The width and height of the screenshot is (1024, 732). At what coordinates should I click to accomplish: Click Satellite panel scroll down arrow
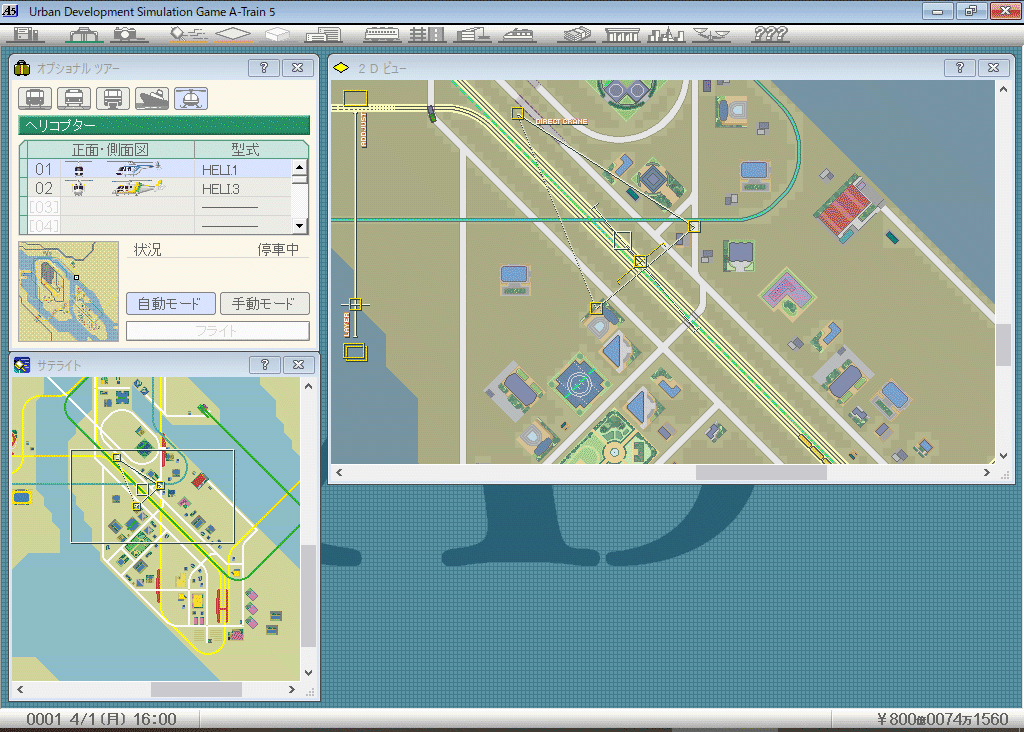pos(308,673)
